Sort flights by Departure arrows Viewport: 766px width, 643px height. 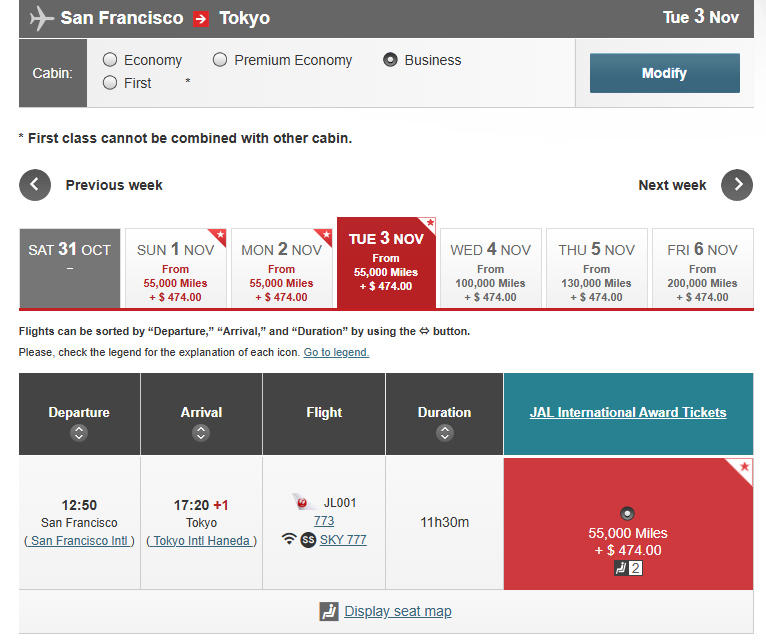(79, 433)
